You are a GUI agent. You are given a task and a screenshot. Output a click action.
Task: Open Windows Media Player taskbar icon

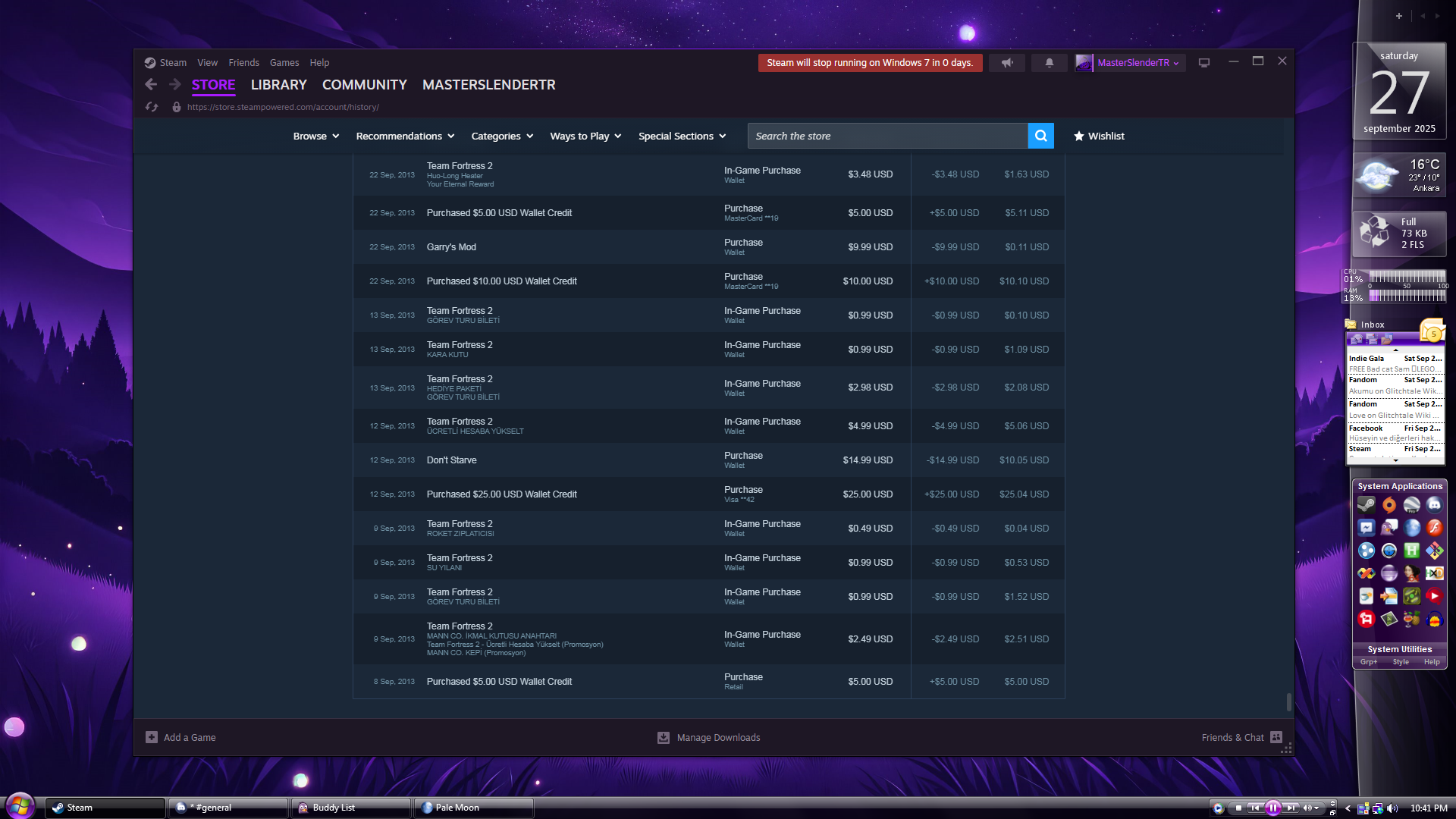[x=1218, y=808]
